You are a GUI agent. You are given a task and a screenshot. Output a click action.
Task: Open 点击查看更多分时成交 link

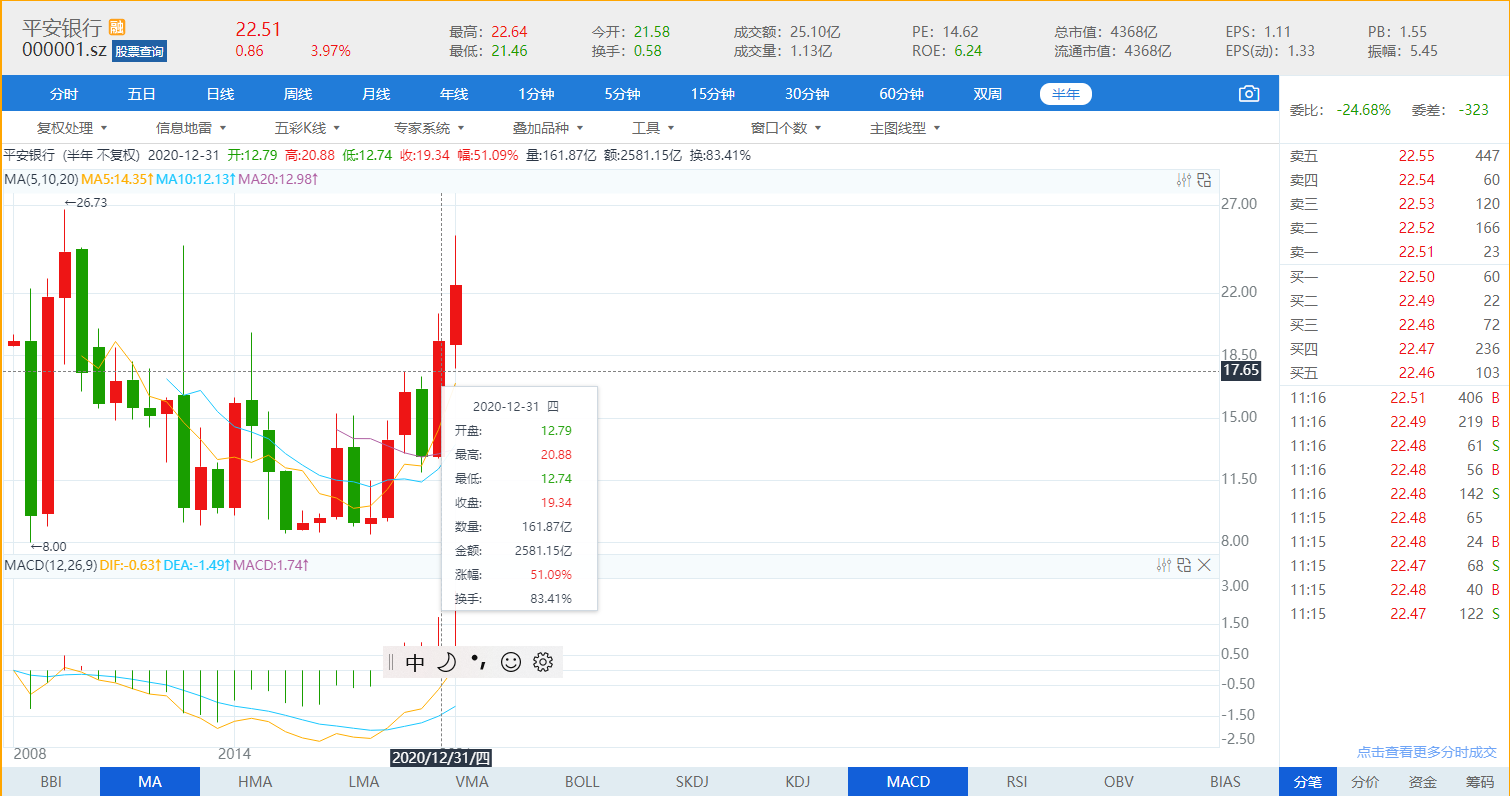[1426, 752]
